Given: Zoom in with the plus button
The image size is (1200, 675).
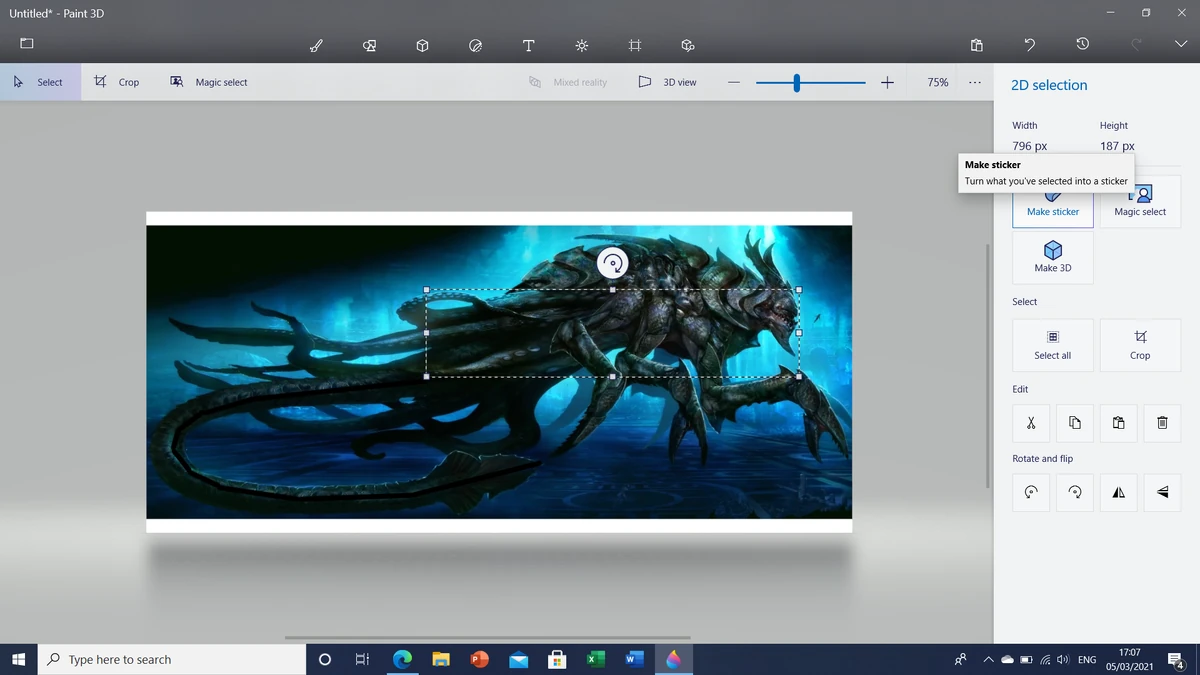Looking at the screenshot, I should click(887, 82).
